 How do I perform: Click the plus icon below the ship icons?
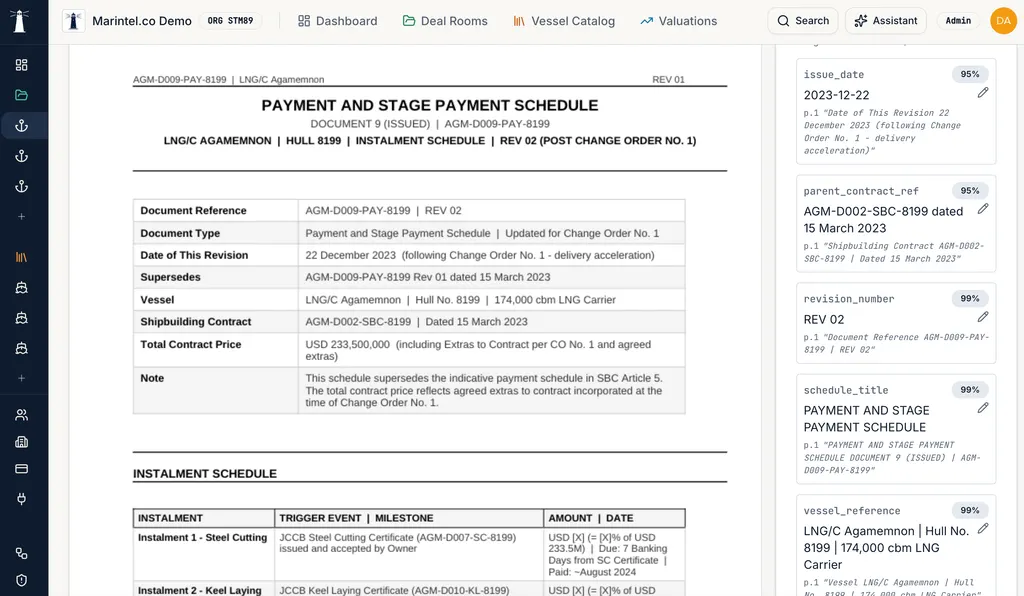coord(22,378)
